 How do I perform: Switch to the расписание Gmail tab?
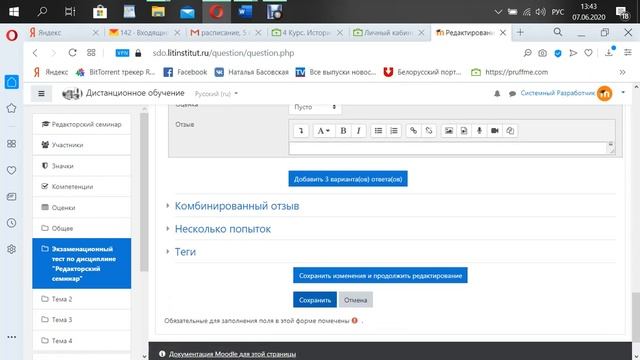click(x=226, y=33)
